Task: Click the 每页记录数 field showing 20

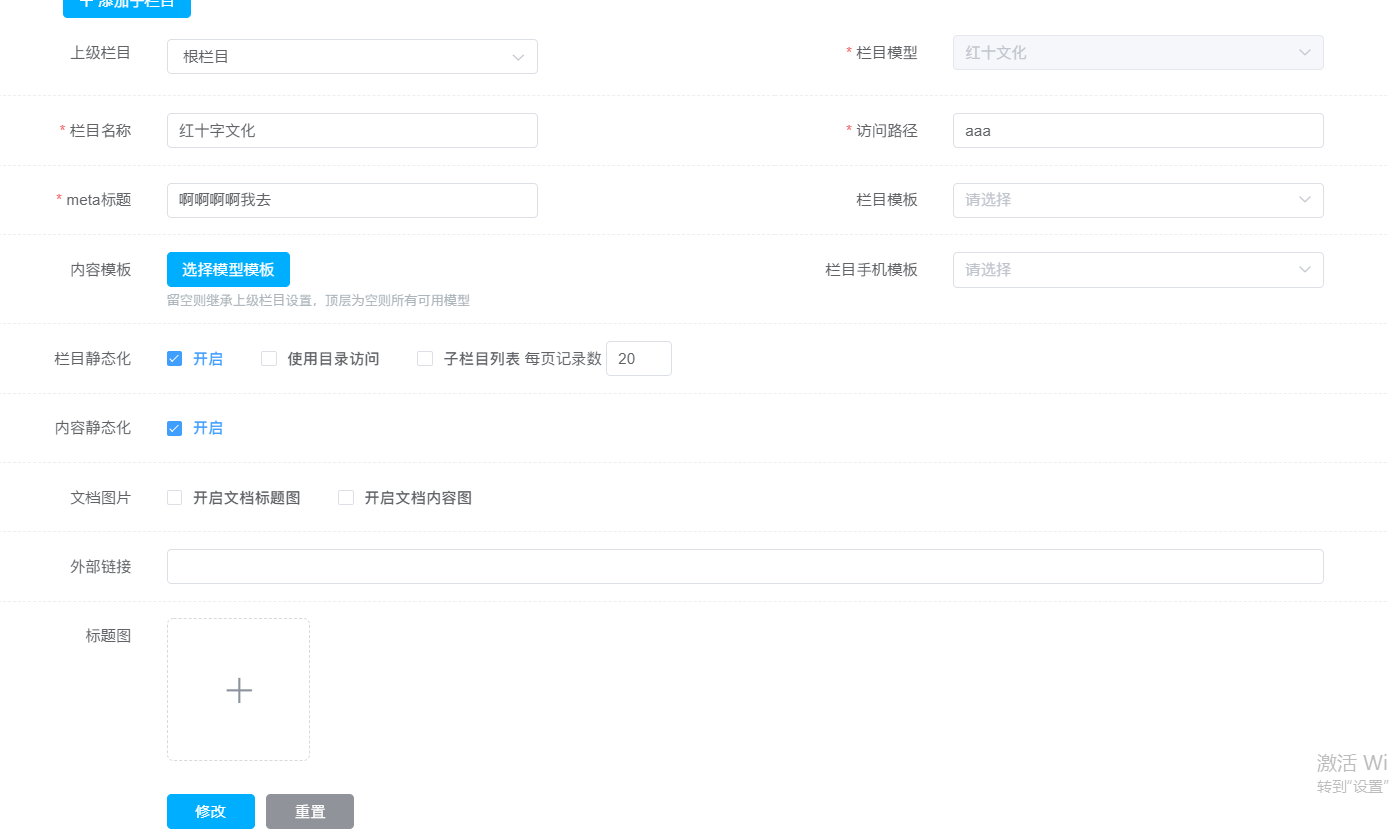Action: click(x=639, y=359)
